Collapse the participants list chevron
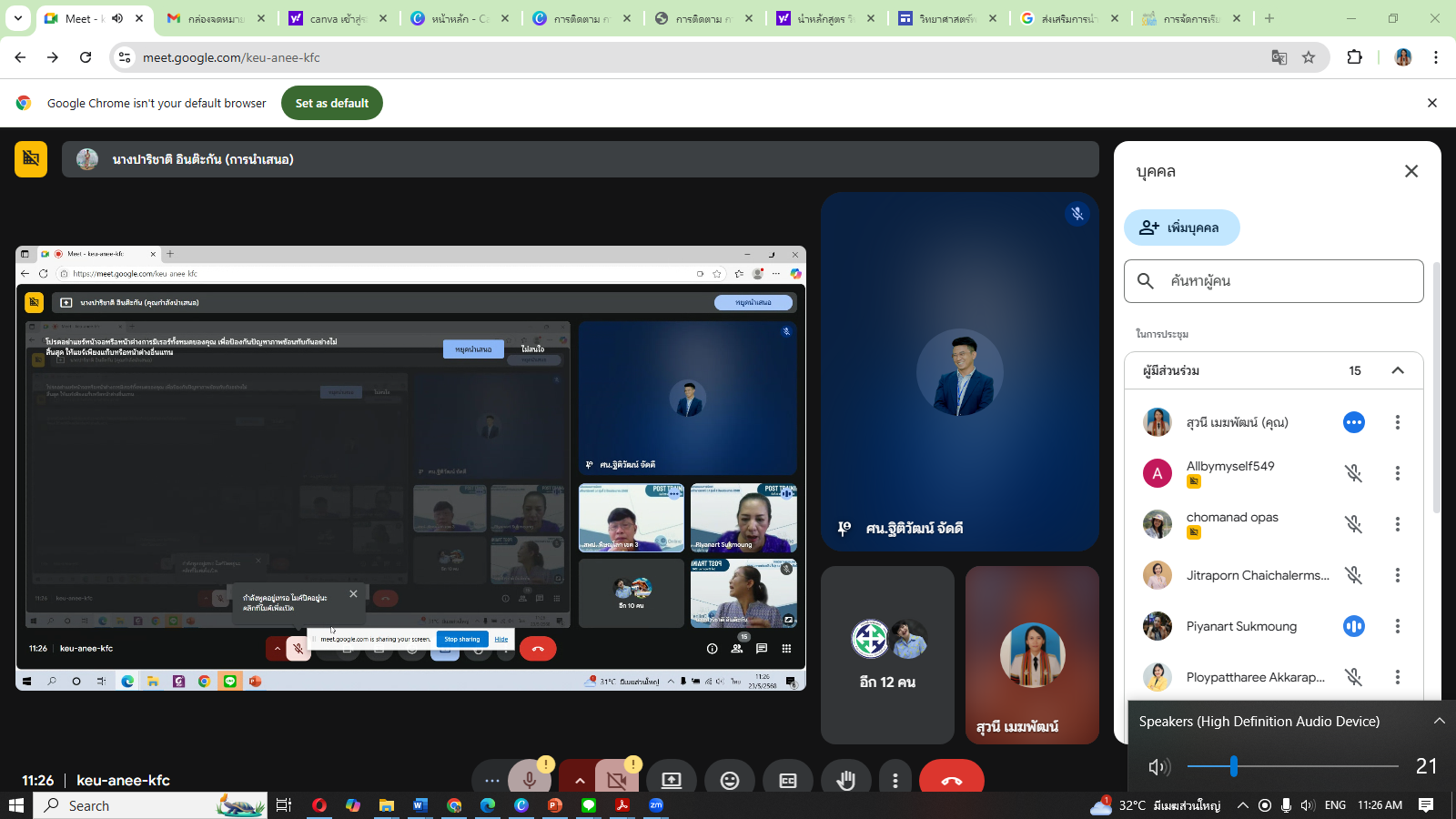The image size is (1456, 819). click(x=1398, y=370)
